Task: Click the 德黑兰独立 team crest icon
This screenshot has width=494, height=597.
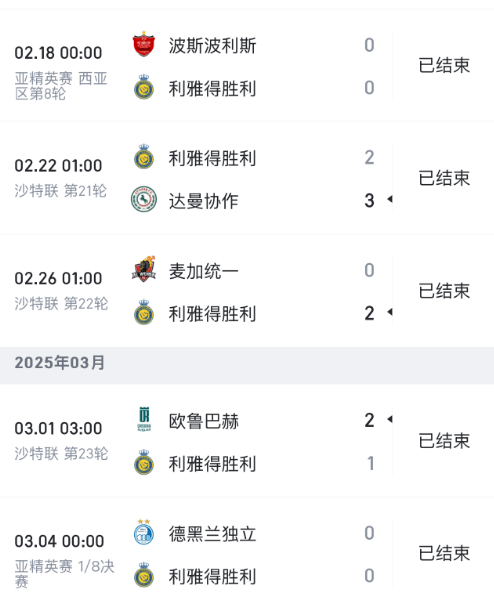Action: tap(144, 532)
